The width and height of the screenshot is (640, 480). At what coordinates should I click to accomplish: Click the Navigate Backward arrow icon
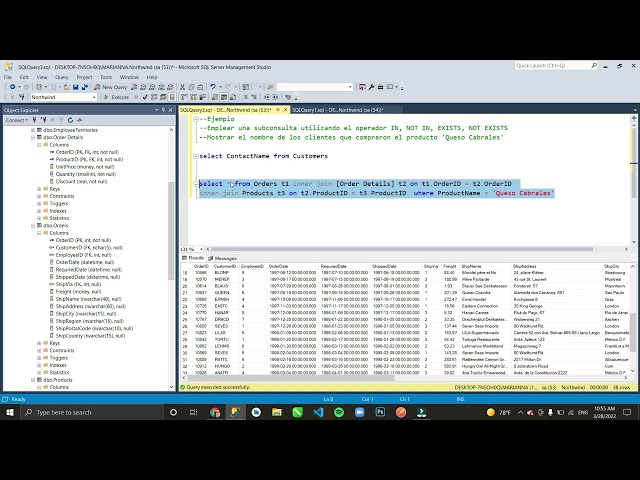click(13, 87)
